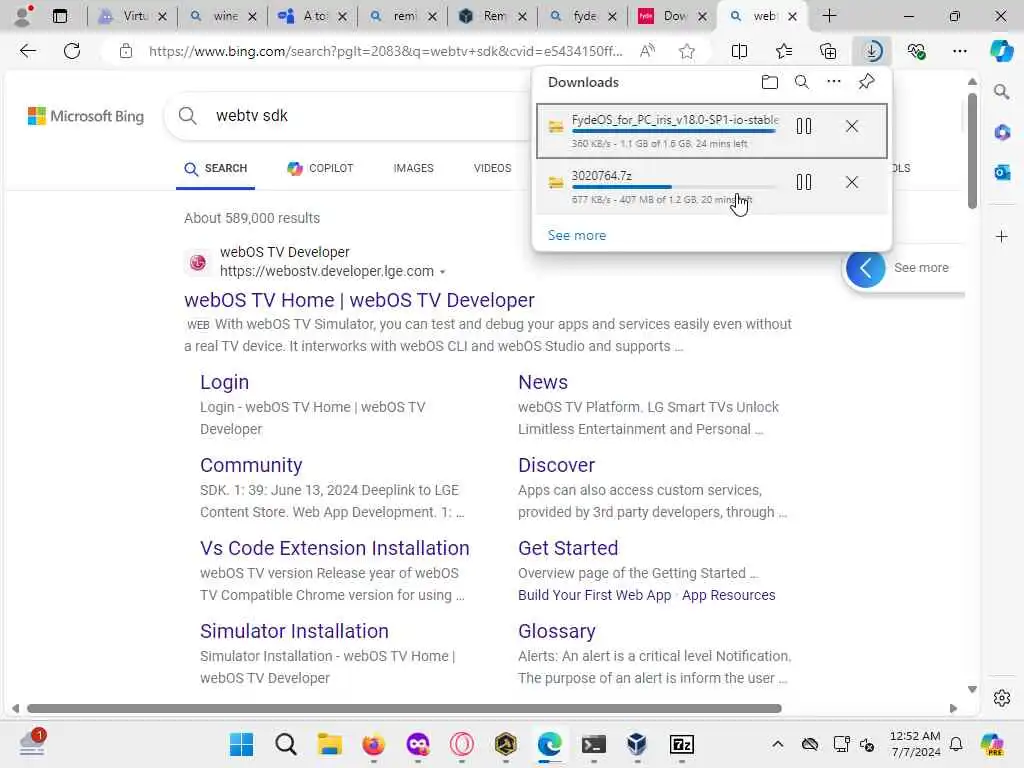Open Edge sidebar search icon

point(1001,92)
